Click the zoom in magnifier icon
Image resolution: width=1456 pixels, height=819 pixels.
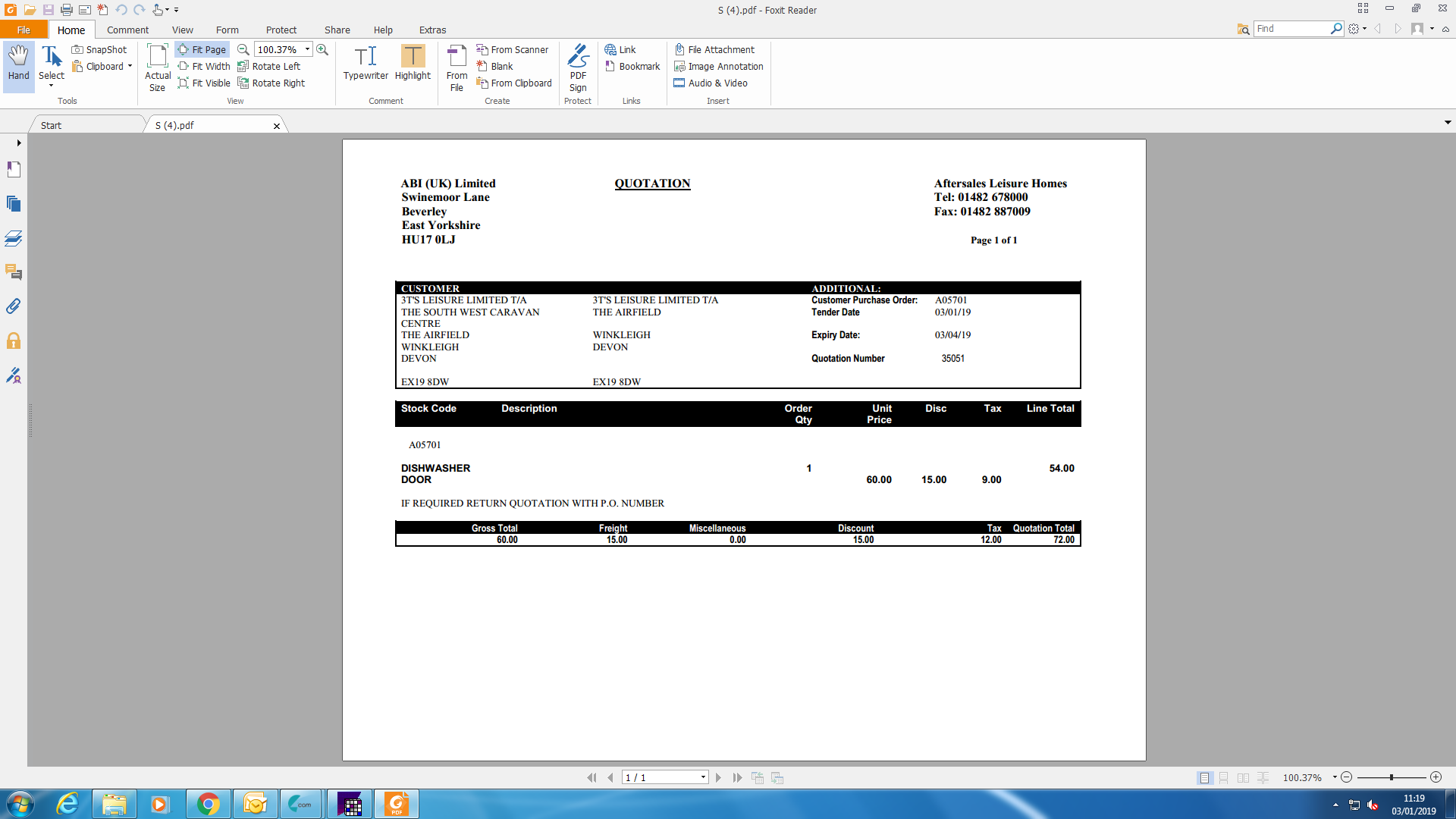(322, 49)
